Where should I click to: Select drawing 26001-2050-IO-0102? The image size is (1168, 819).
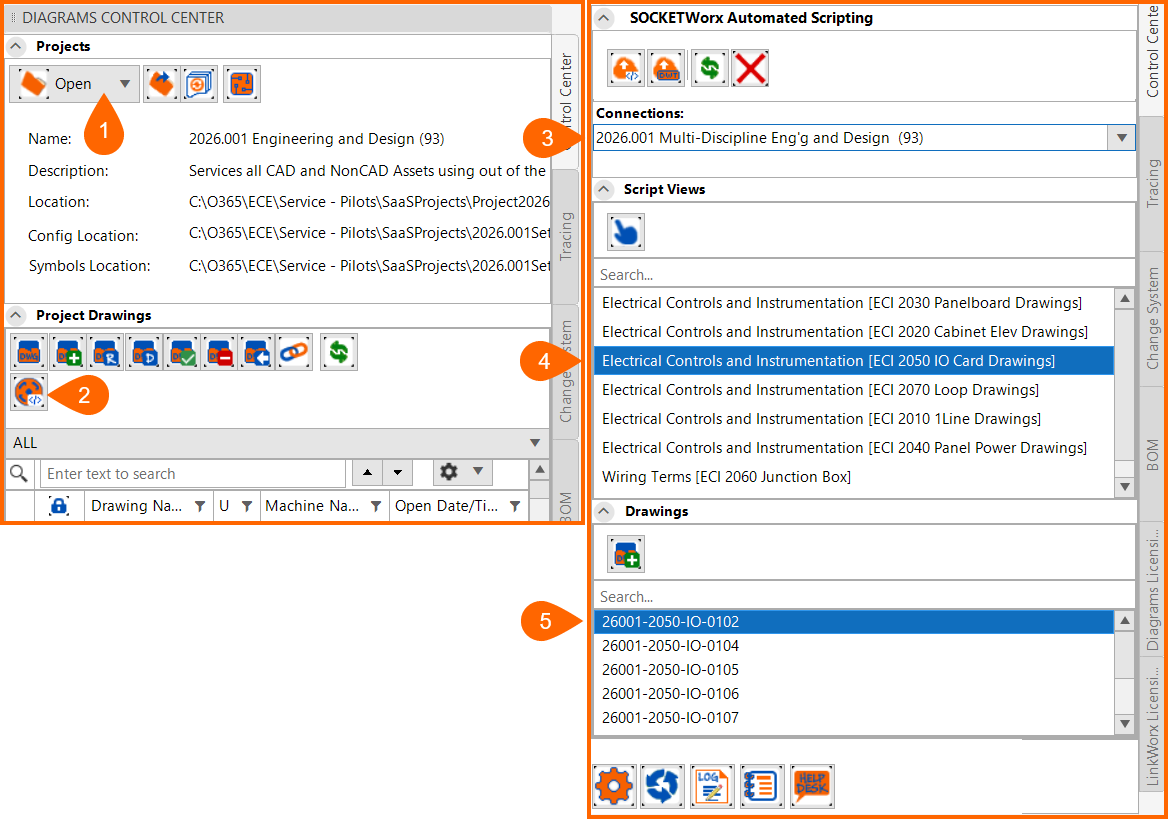854,622
